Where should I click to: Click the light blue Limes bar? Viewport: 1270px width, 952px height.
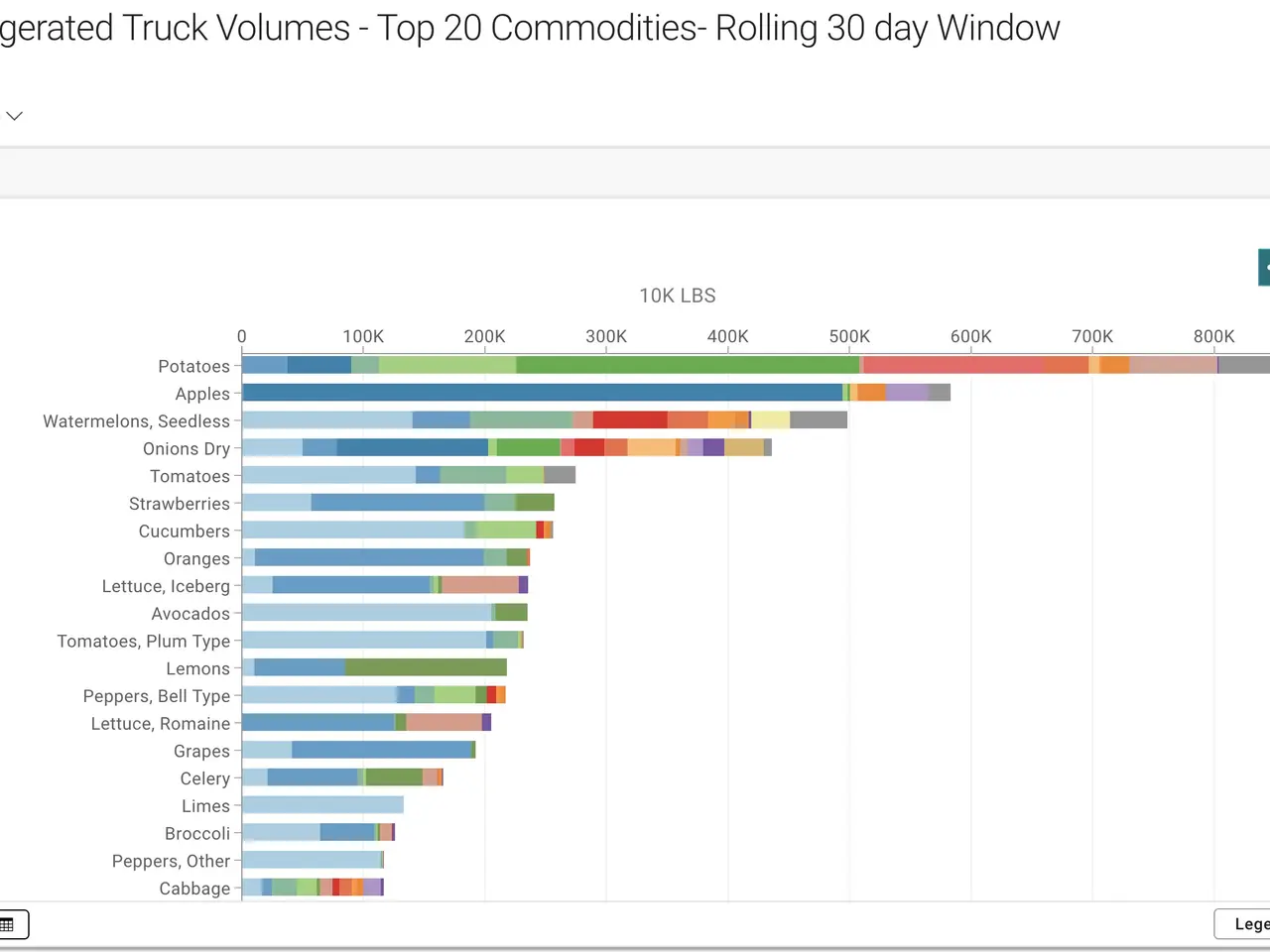pyautogui.click(x=322, y=805)
